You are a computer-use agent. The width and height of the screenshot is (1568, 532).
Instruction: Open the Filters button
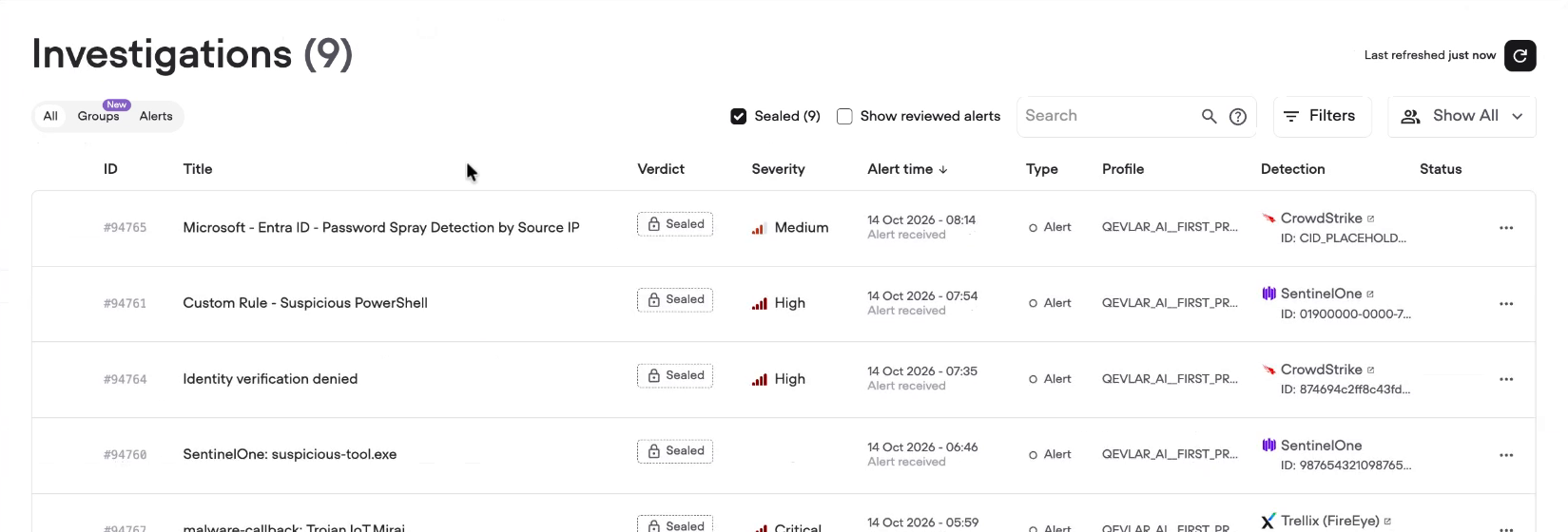point(1322,116)
